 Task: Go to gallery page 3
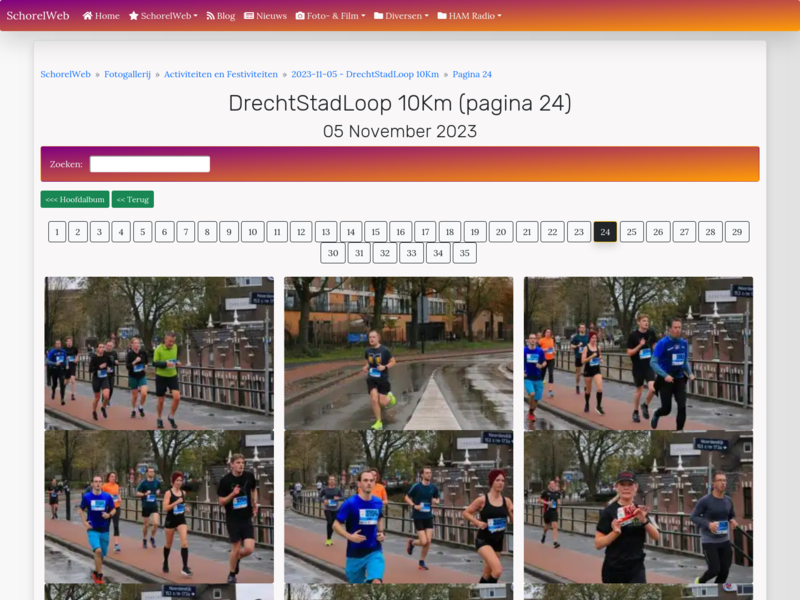tap(99, 232)
